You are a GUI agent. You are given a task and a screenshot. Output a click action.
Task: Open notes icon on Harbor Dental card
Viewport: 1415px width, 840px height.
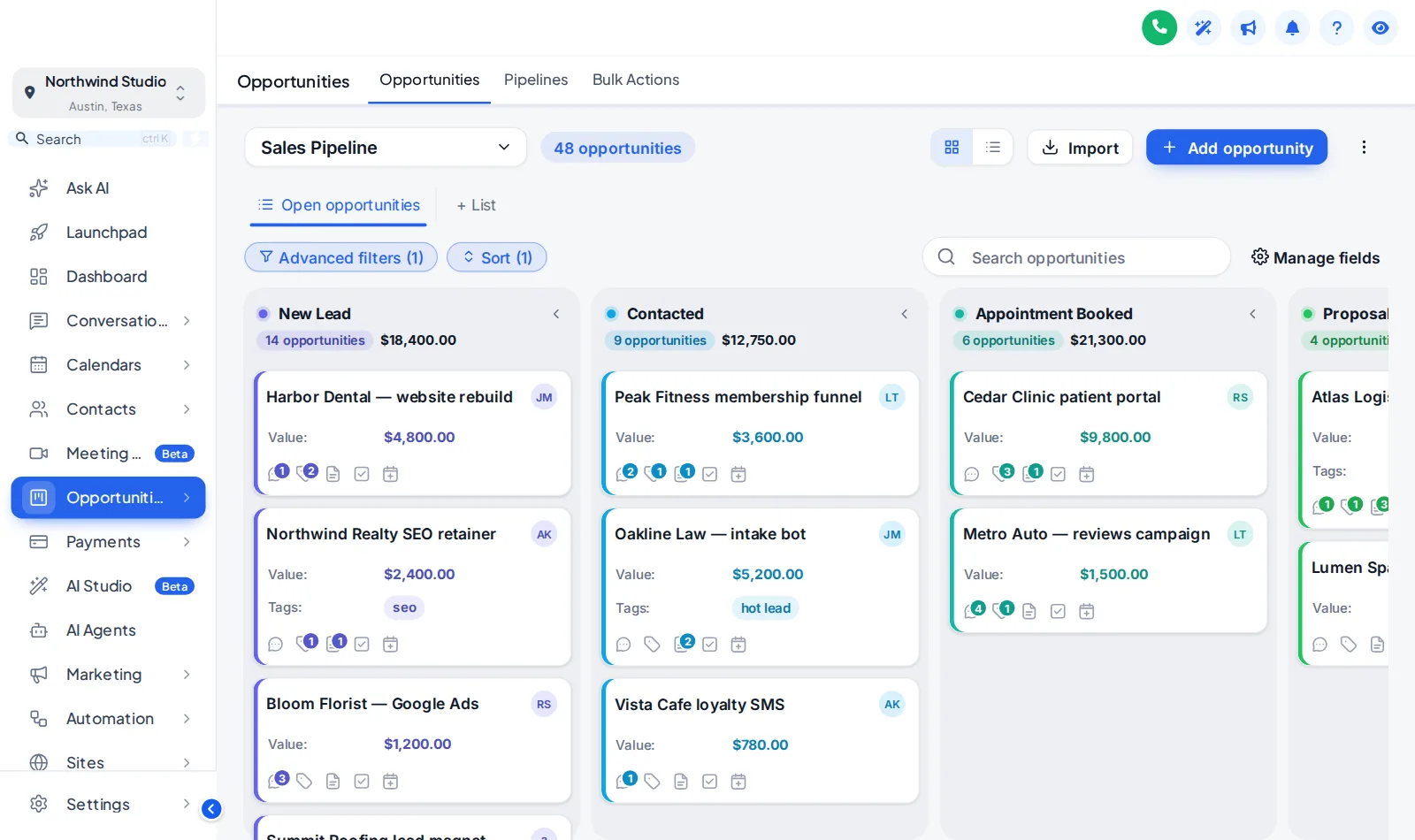333,474
